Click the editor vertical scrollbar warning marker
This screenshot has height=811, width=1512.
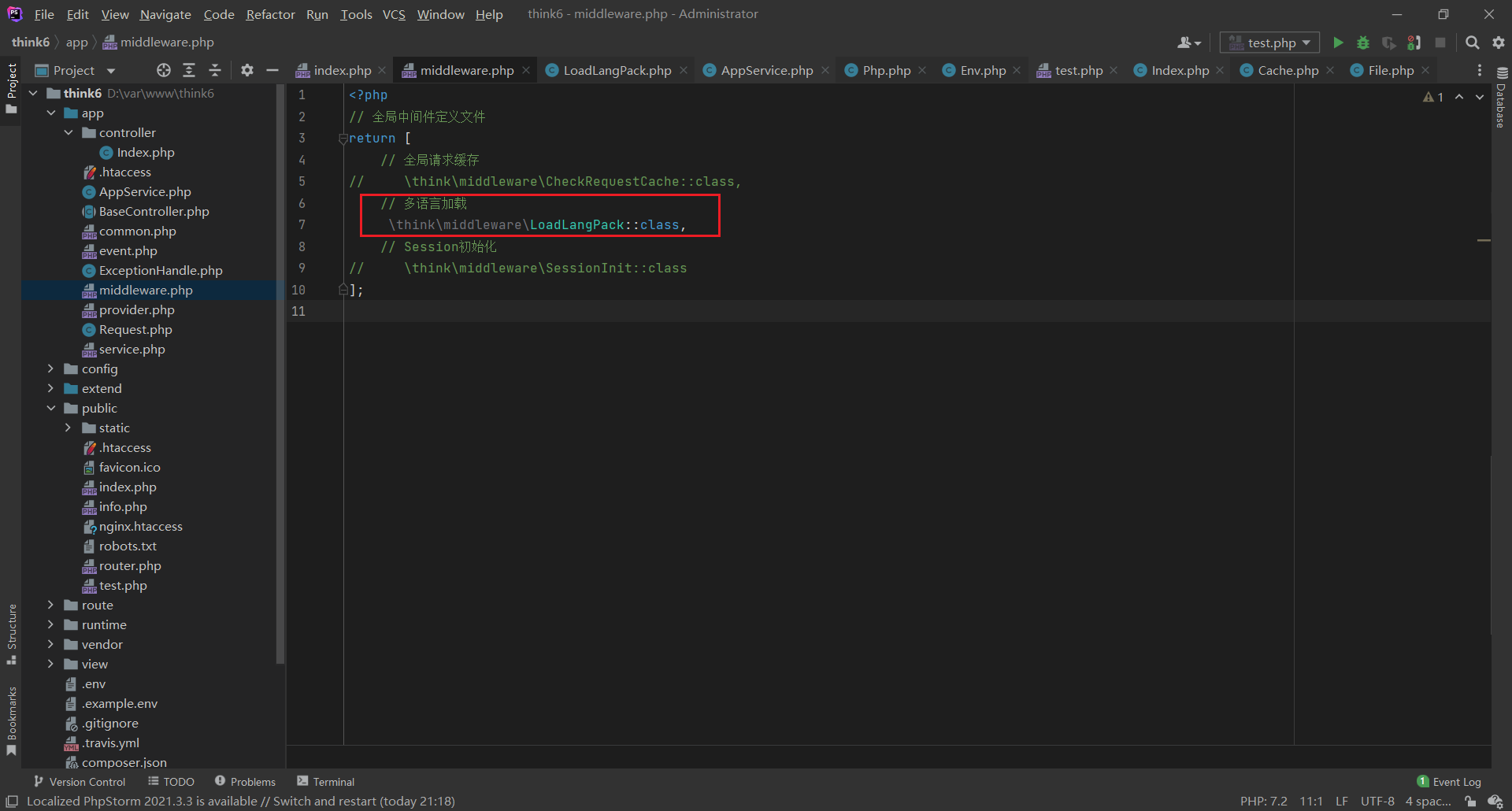[x=1484, y=240]
